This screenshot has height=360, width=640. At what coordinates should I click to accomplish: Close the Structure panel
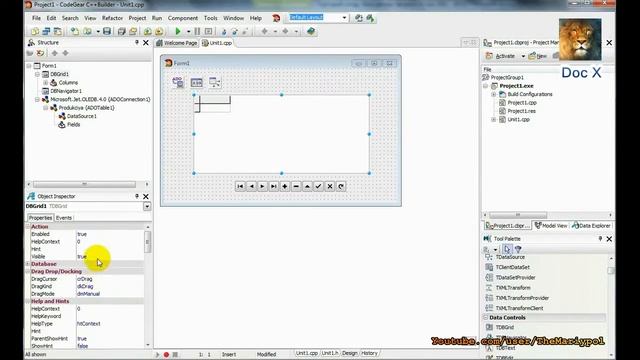[146, 42]
